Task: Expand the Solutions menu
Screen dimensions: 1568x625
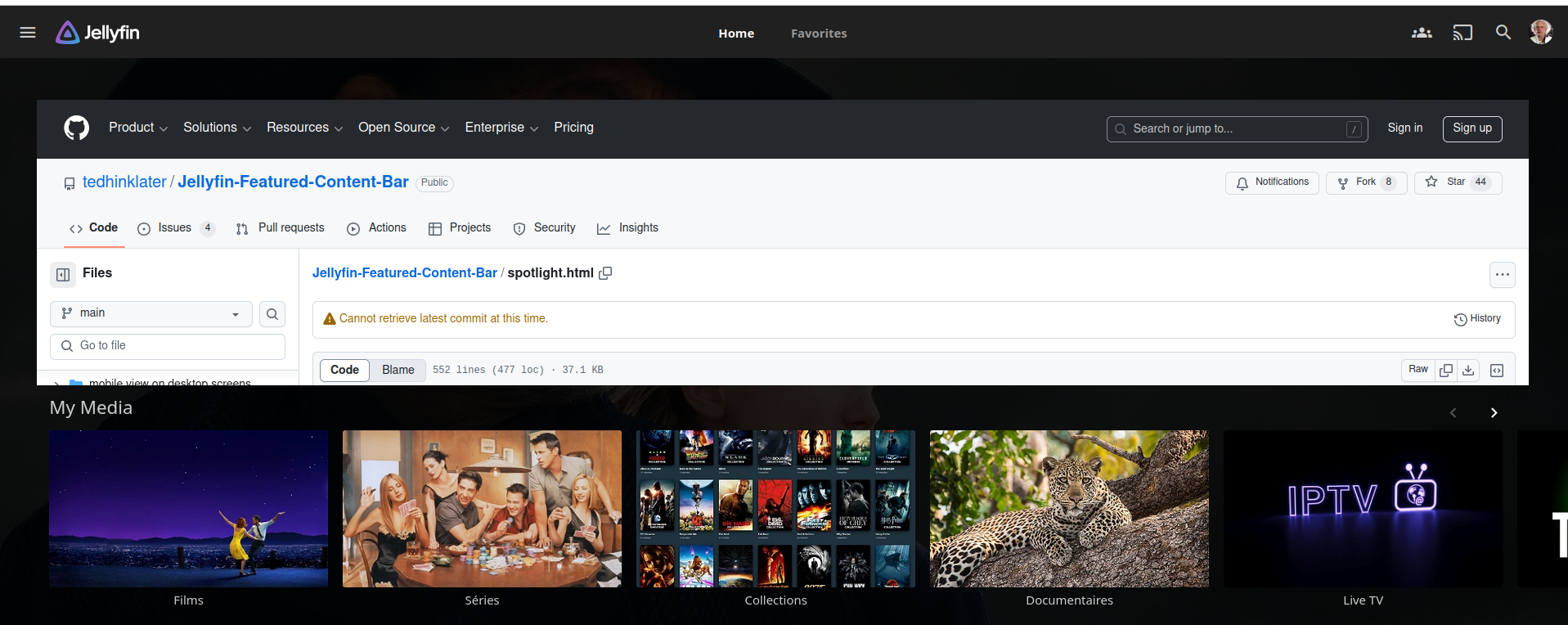Action: click(x=217, y=128)
